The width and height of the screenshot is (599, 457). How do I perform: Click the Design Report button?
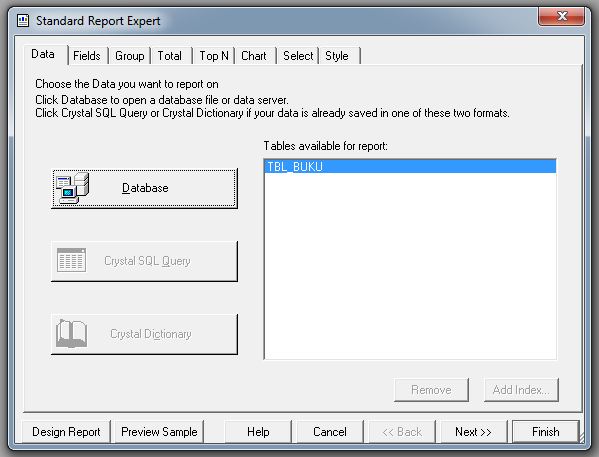66,432
